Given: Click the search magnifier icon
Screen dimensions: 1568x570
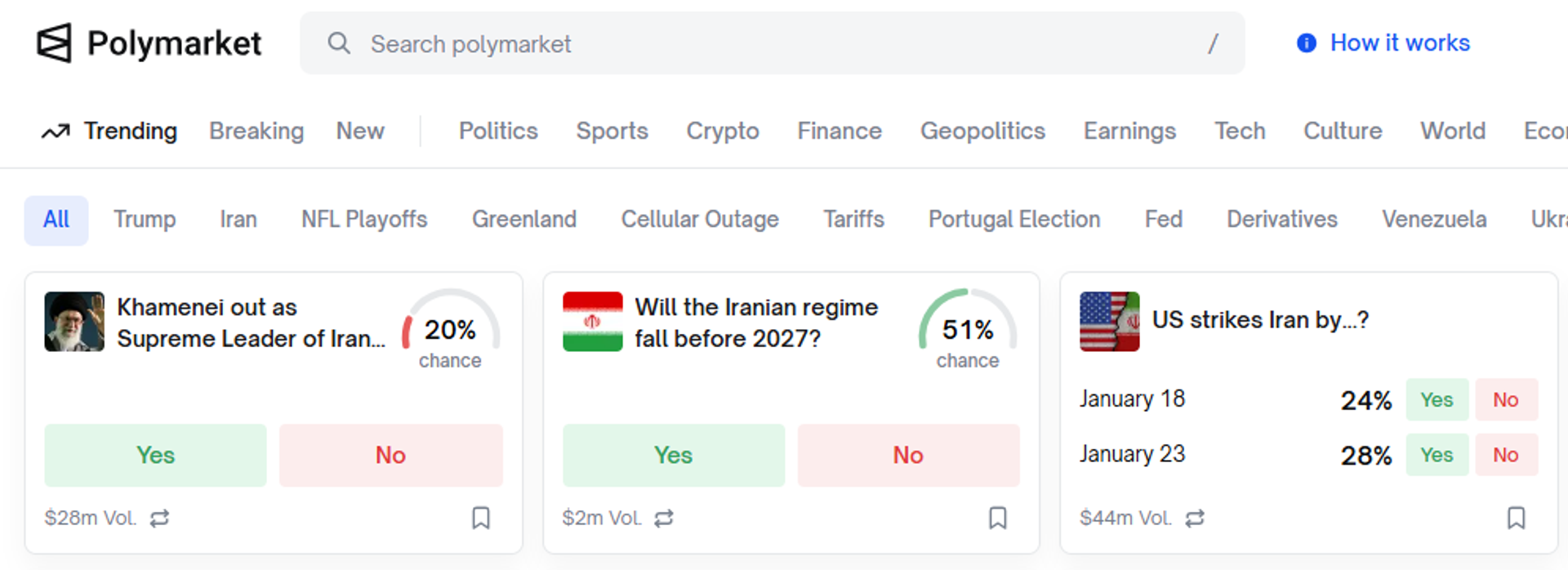Looking at the screenshot, I should coord(339,43).
